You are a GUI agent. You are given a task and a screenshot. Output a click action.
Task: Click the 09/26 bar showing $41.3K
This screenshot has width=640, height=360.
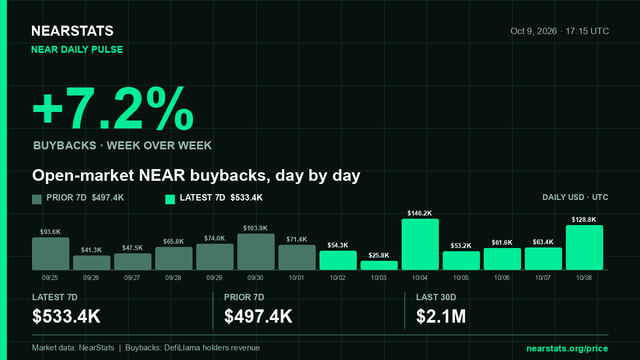pos(92,262)
